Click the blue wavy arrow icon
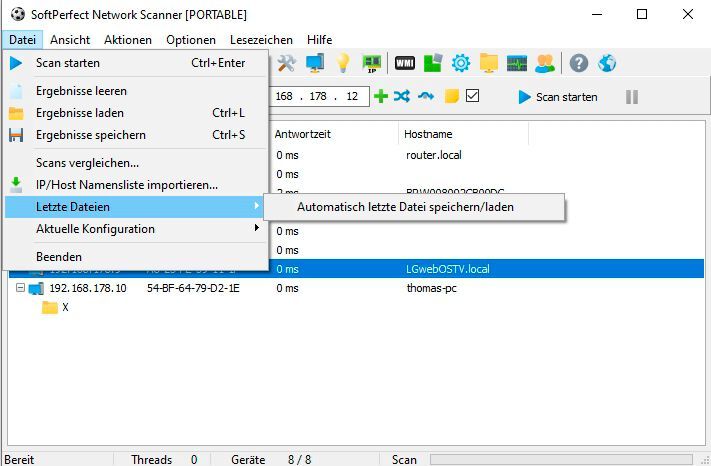Viewport: 711px width, 466px height. coord(426,96)
